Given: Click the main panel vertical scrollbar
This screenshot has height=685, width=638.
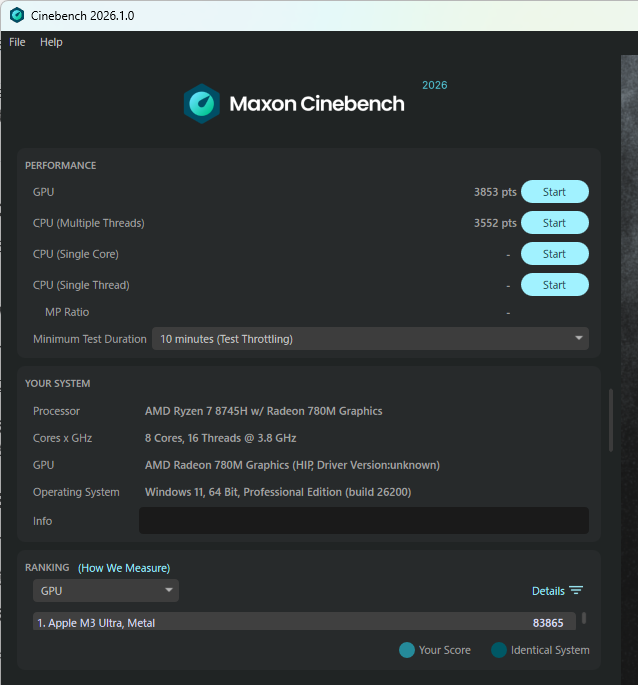Looking at the screenshot, I should point(610,420).
